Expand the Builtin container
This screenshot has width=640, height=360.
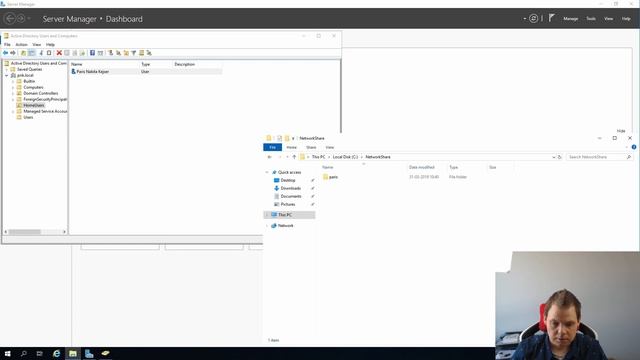click(13, 81)
